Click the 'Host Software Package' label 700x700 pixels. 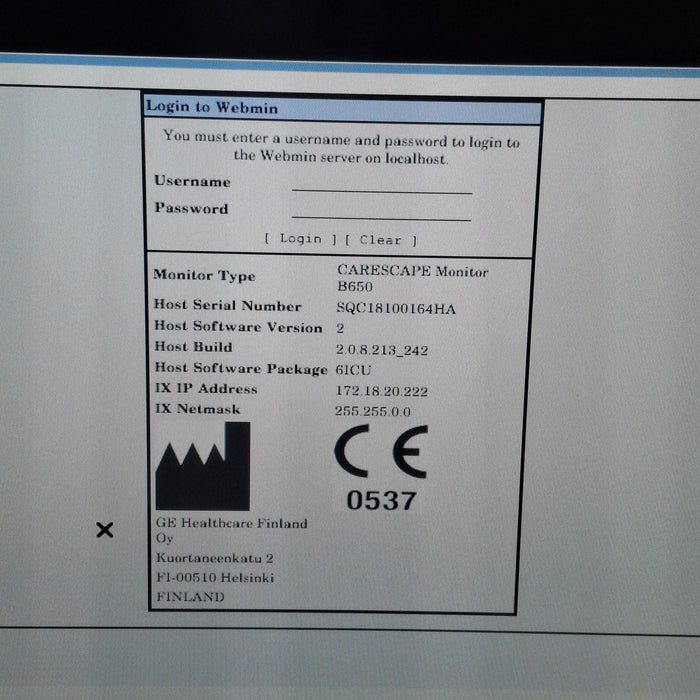[241, 368]
